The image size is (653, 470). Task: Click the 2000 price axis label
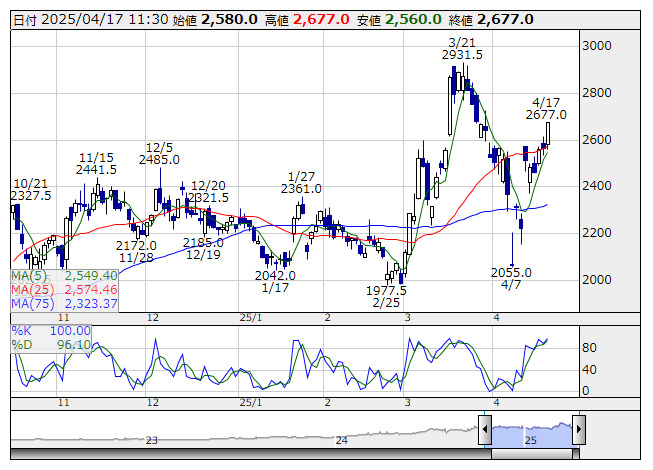(x=597, y=279)
